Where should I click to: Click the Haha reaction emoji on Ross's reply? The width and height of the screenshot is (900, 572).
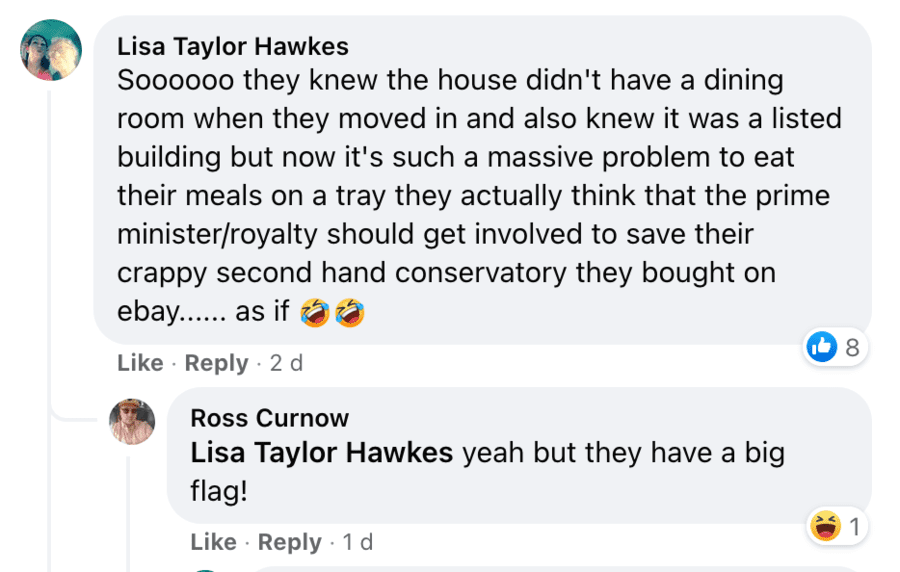[826, 525]
